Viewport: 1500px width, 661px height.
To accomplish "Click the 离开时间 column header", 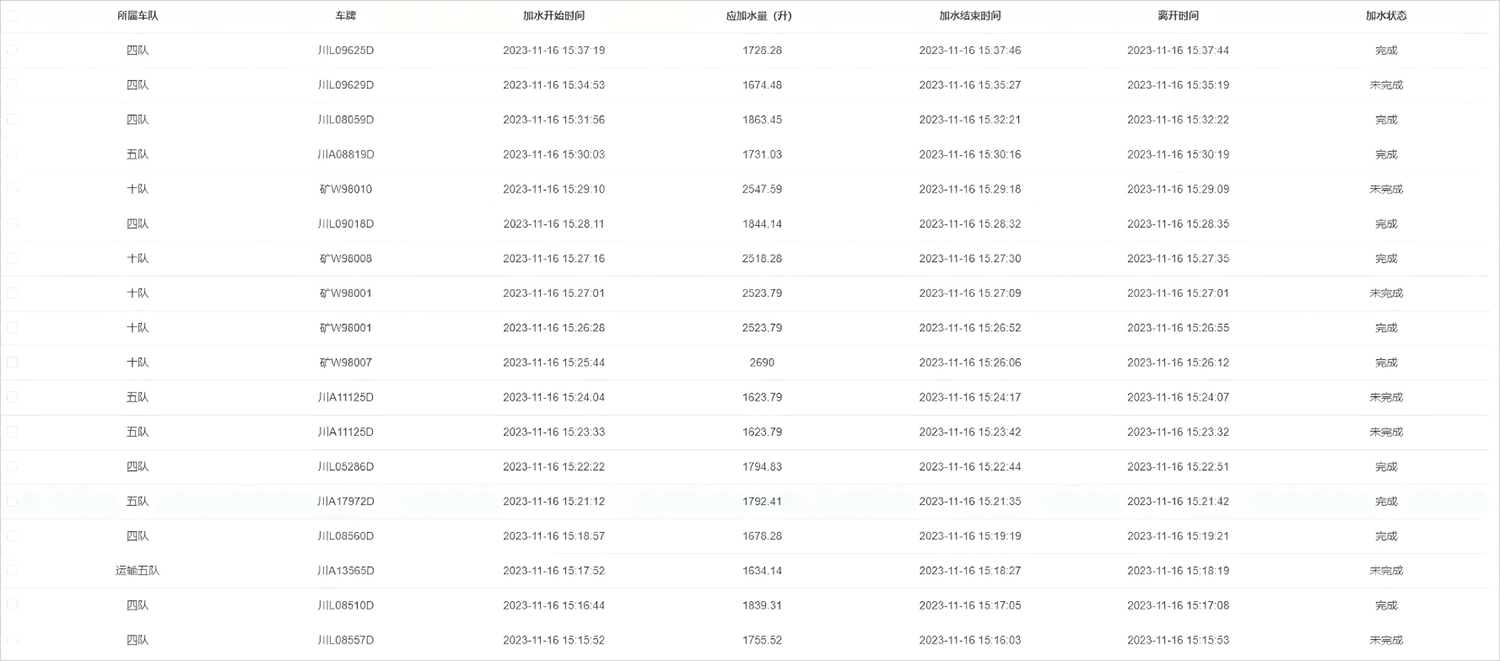I will pyautogui.click(x=1178, y=16).
